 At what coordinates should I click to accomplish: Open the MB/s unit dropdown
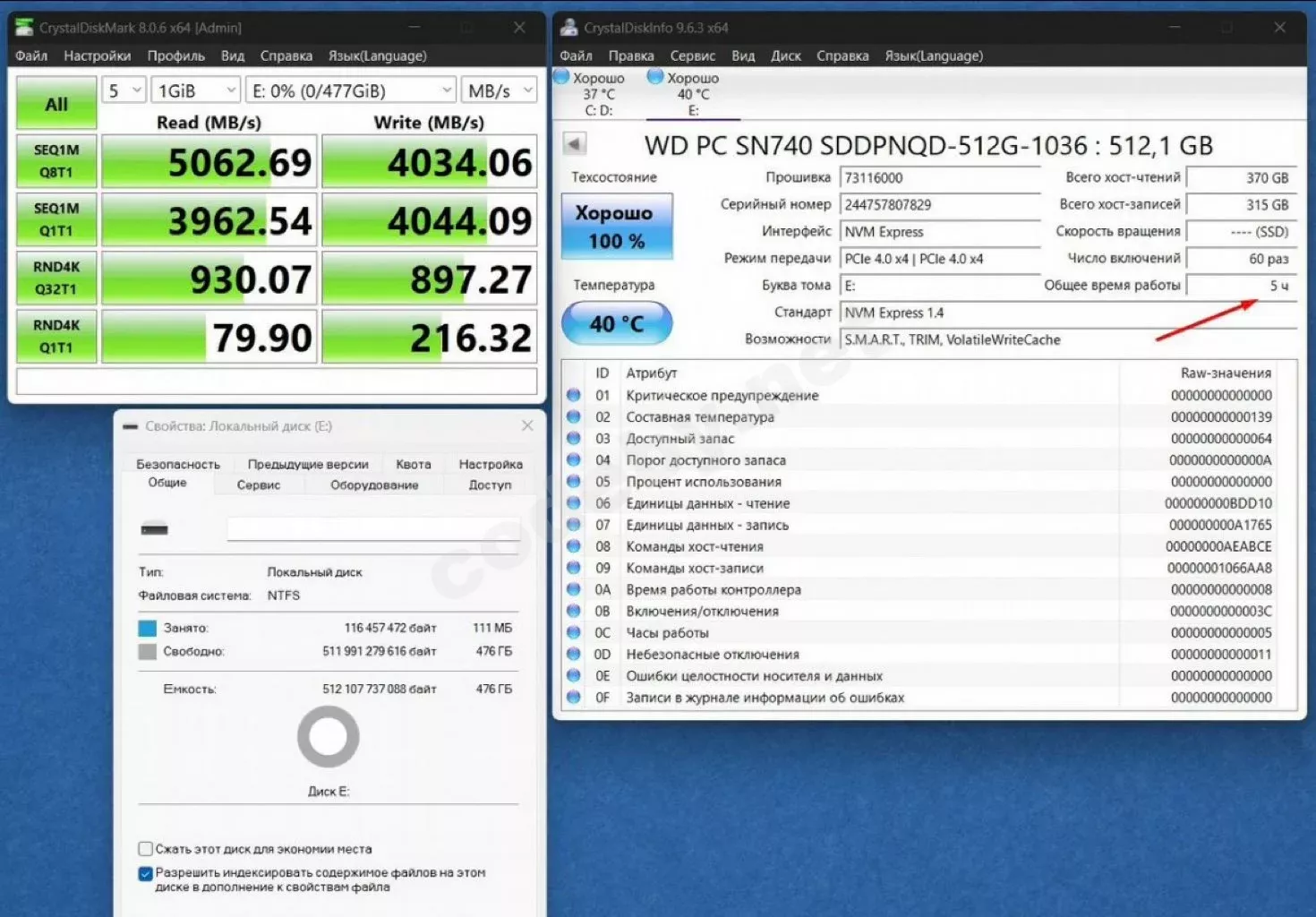tap(499, 90)
